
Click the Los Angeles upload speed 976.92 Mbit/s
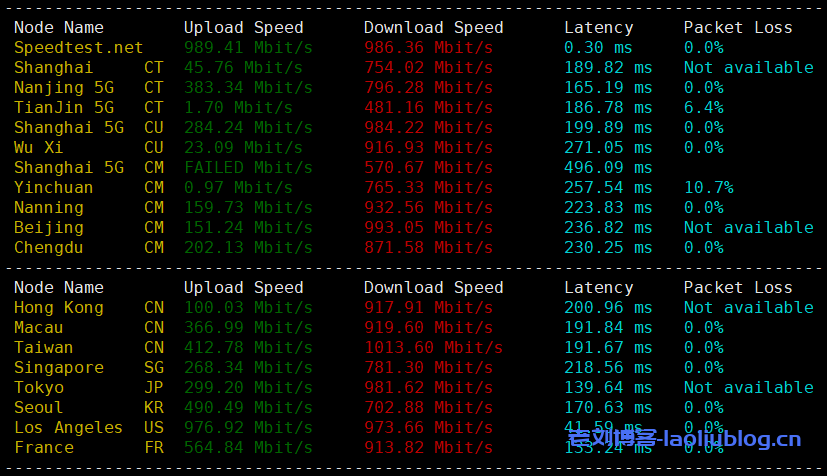point(248,428)
